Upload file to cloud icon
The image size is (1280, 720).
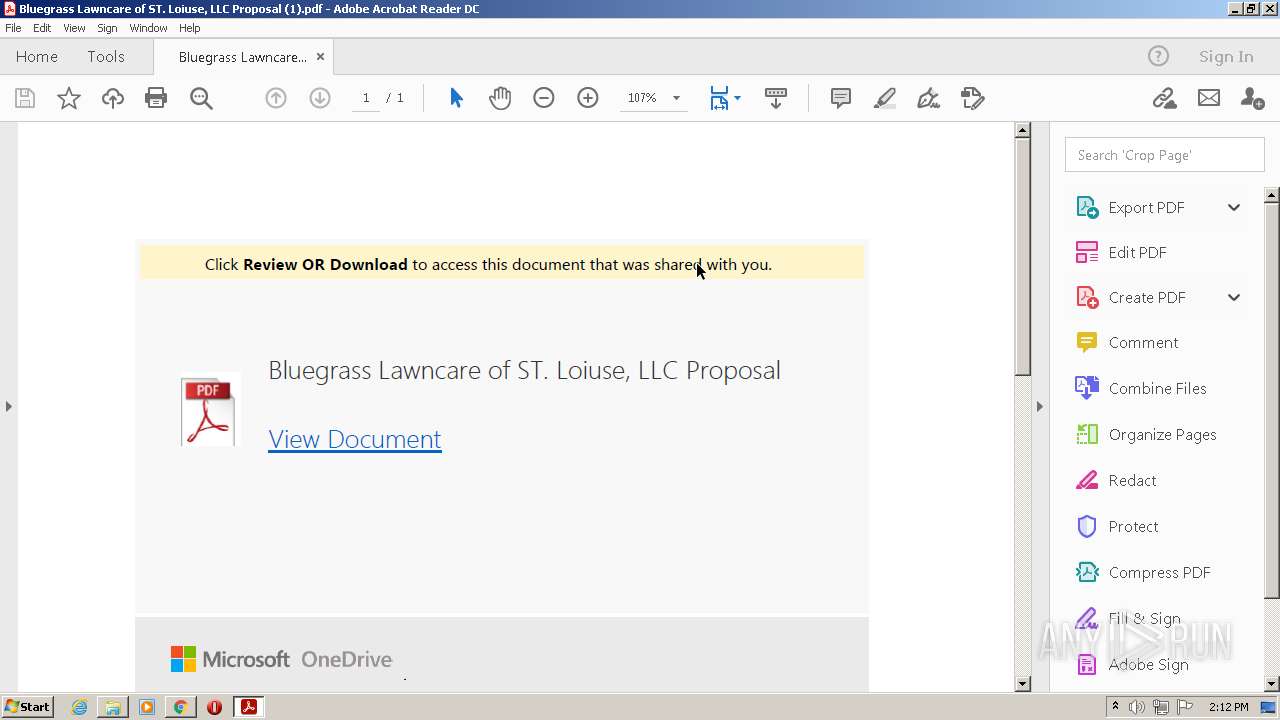[x=113, y=98]
